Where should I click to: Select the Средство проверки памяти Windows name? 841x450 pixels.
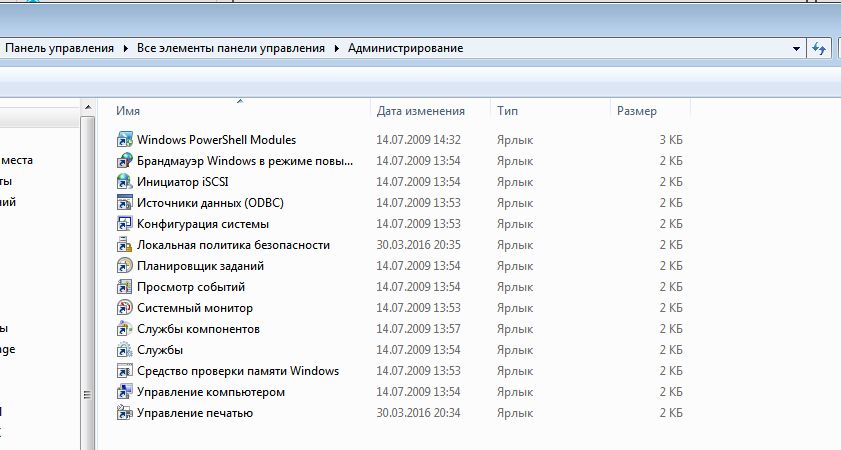click(x=238, y=371)
